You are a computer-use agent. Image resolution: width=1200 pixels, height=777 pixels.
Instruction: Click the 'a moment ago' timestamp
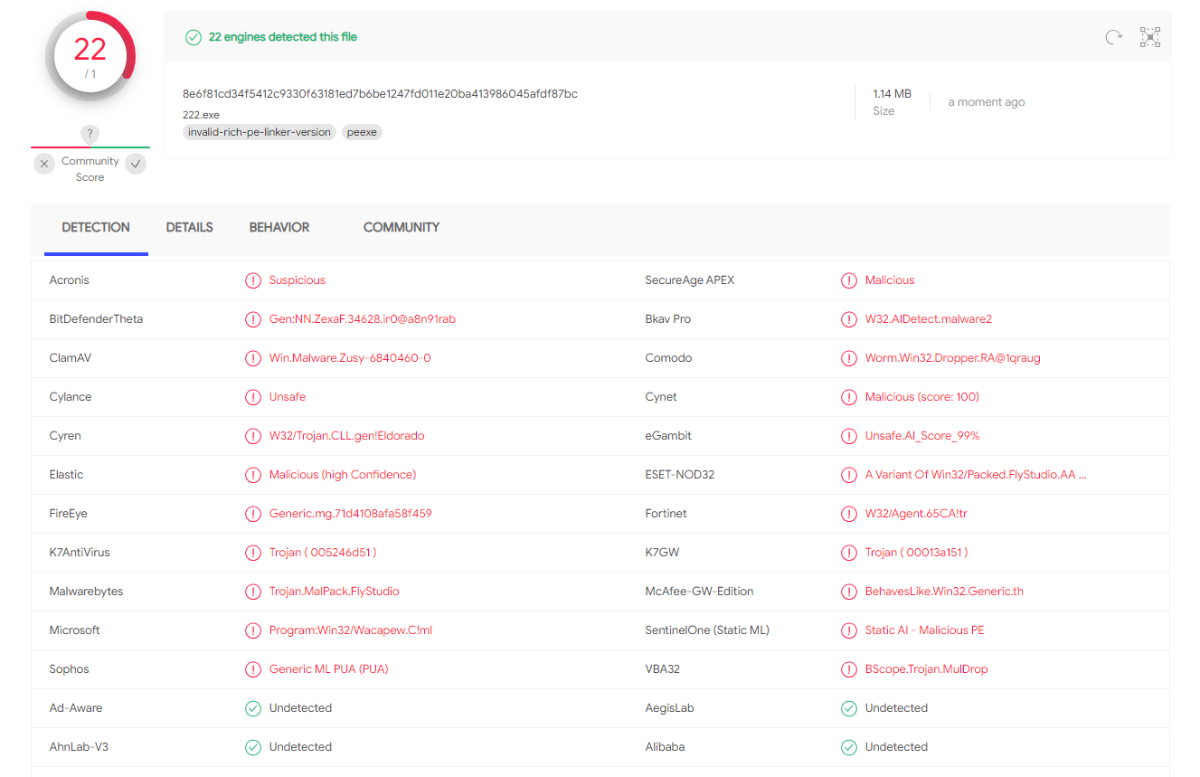pyautogui.click(x=986, y=102)
